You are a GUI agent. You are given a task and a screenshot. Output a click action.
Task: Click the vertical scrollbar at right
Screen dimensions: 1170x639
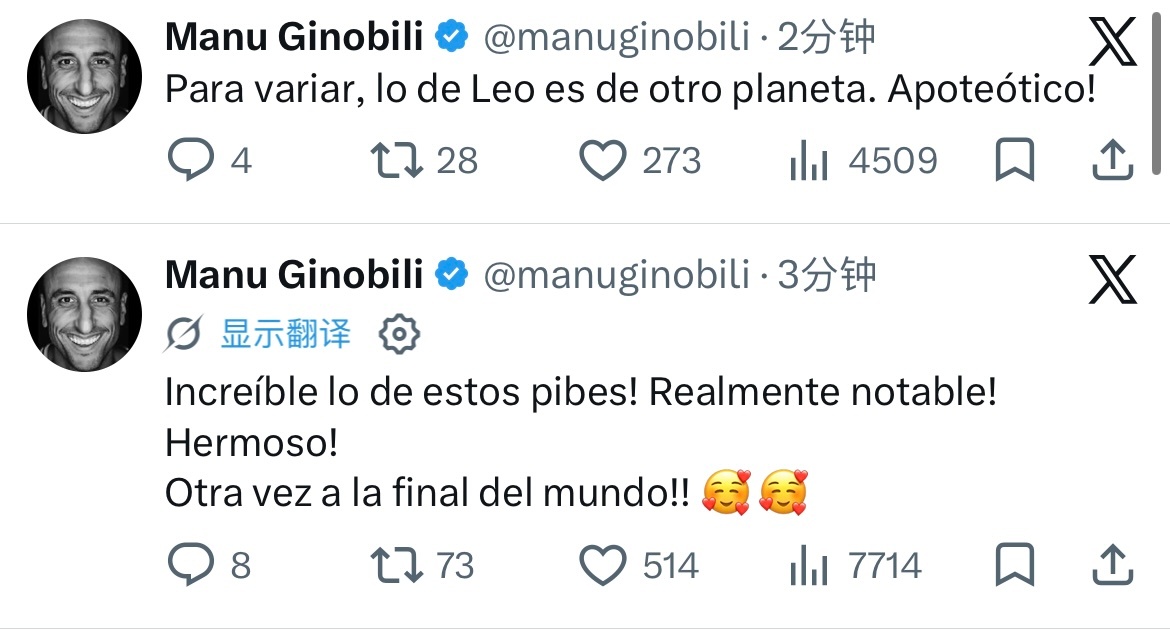point(1157,93)
